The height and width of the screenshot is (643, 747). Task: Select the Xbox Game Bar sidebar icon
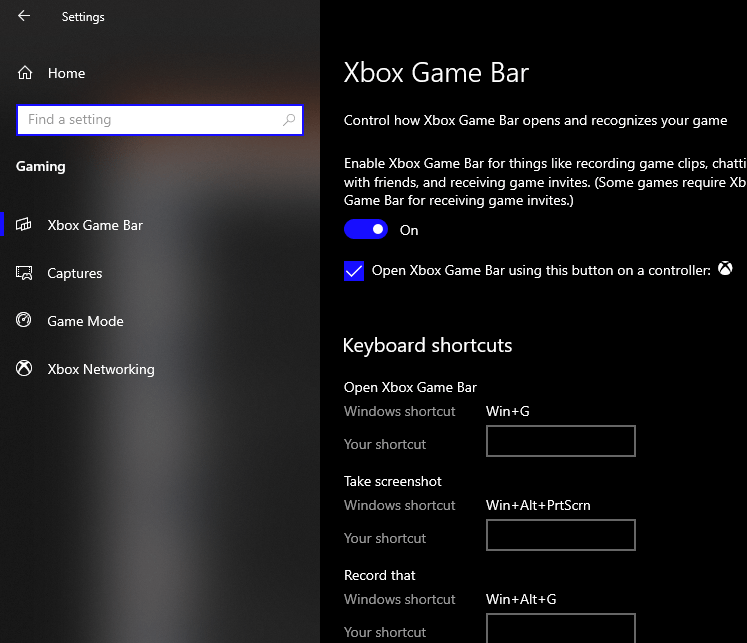23,224
